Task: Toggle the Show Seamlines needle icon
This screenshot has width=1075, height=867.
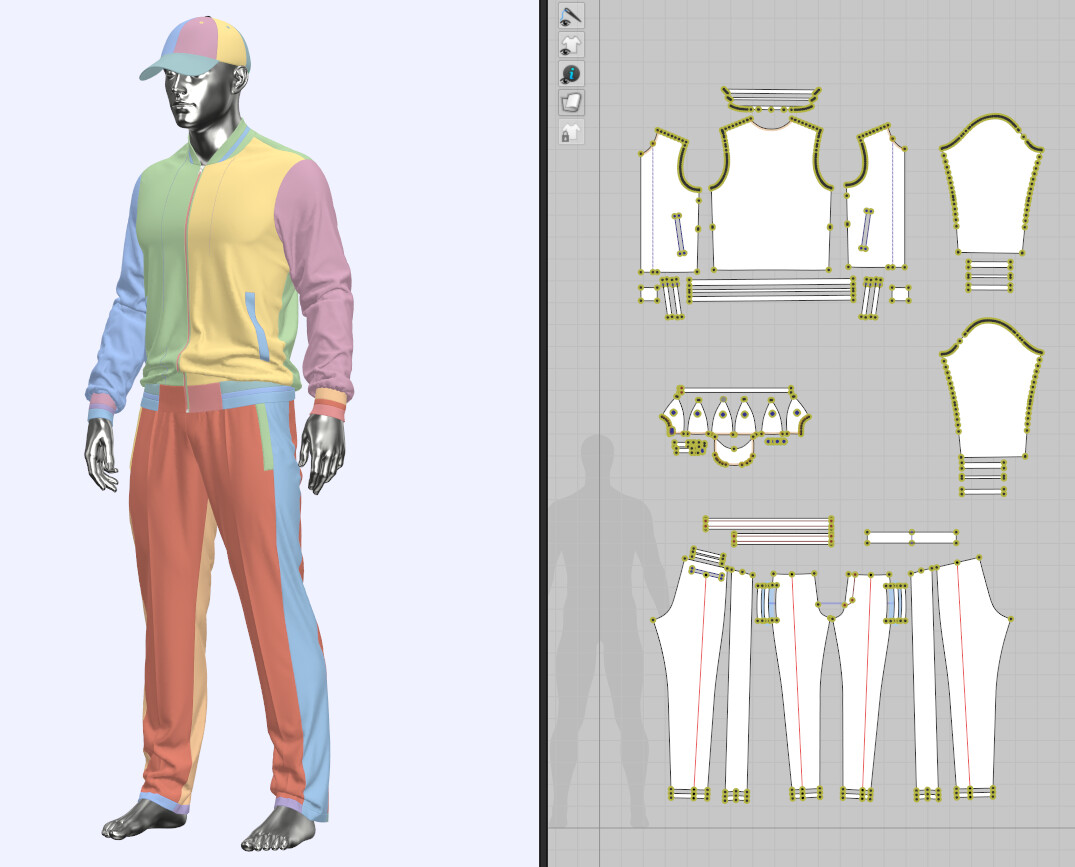Action: (x=571, y=15)
